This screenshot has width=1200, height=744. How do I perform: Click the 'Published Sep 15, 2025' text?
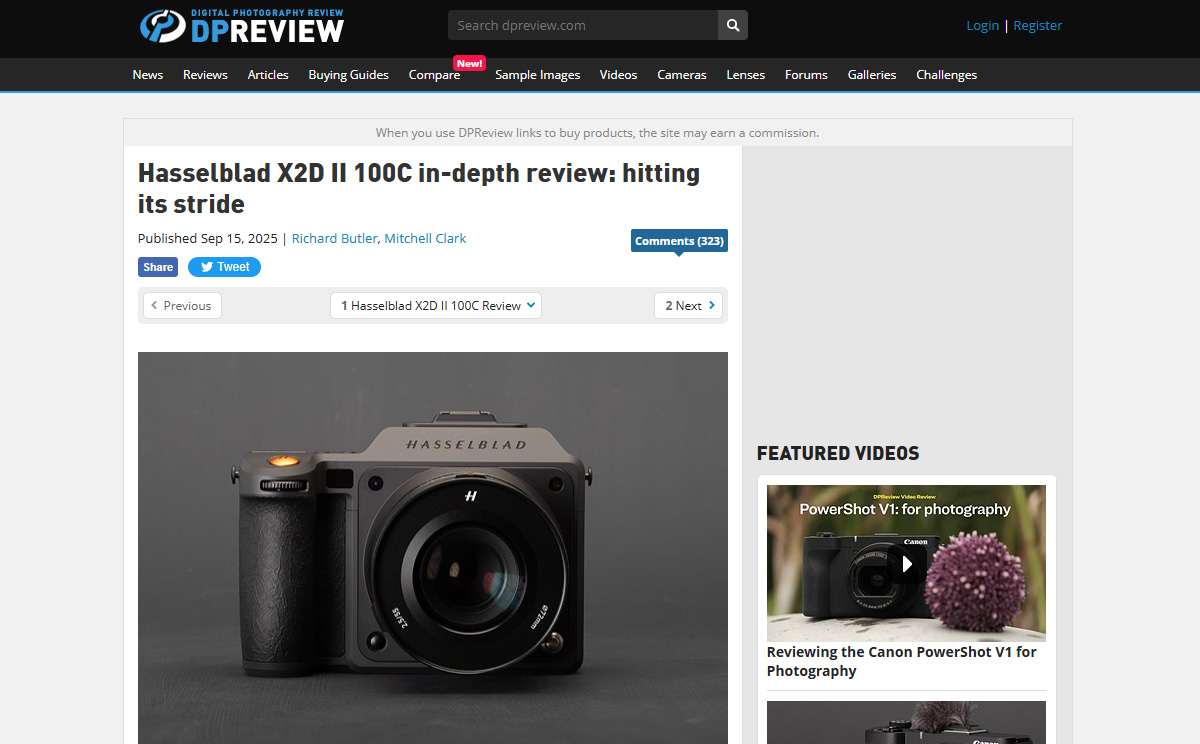[x=209, y=239]
